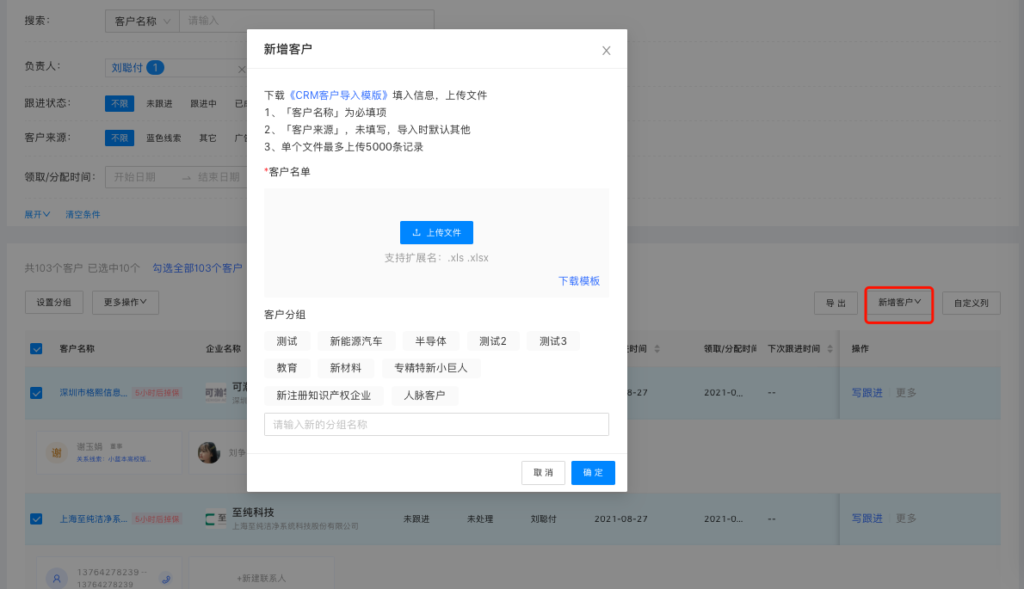Screen dimensions: 1024x589
Task: Click the contact person icon beside phone number
Action: tap(57, 578)
